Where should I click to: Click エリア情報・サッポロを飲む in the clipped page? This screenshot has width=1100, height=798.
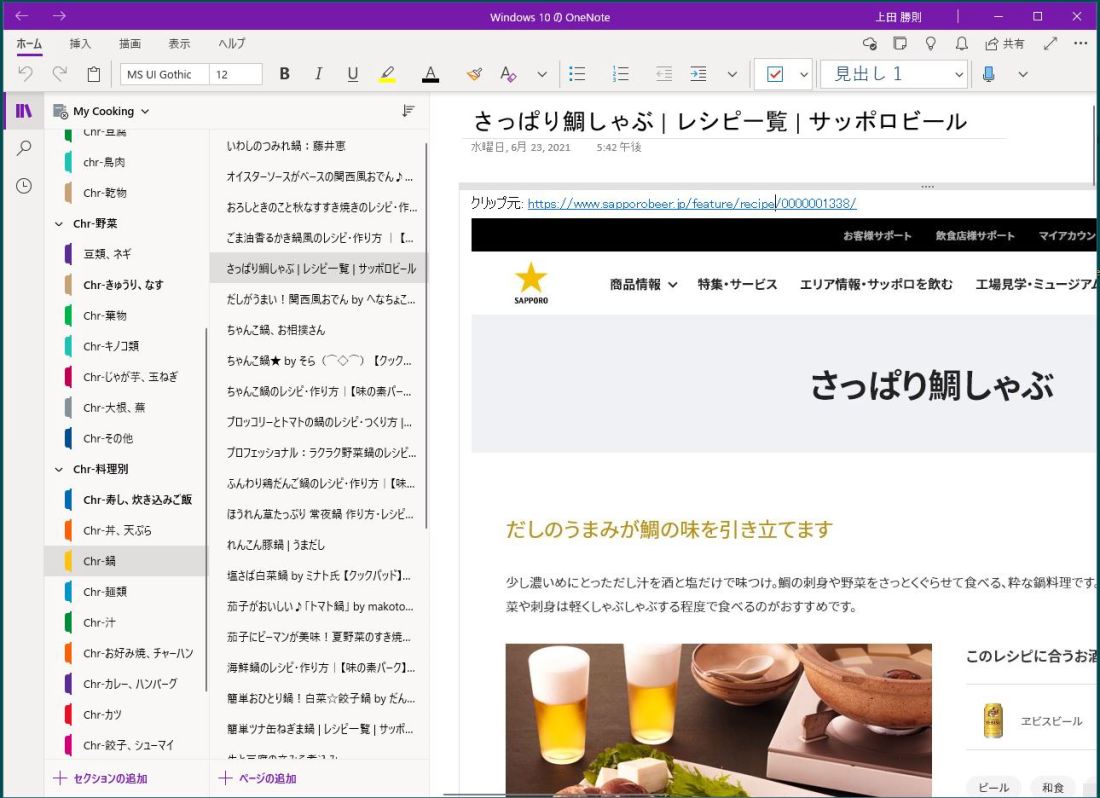(x=876, y=285)
